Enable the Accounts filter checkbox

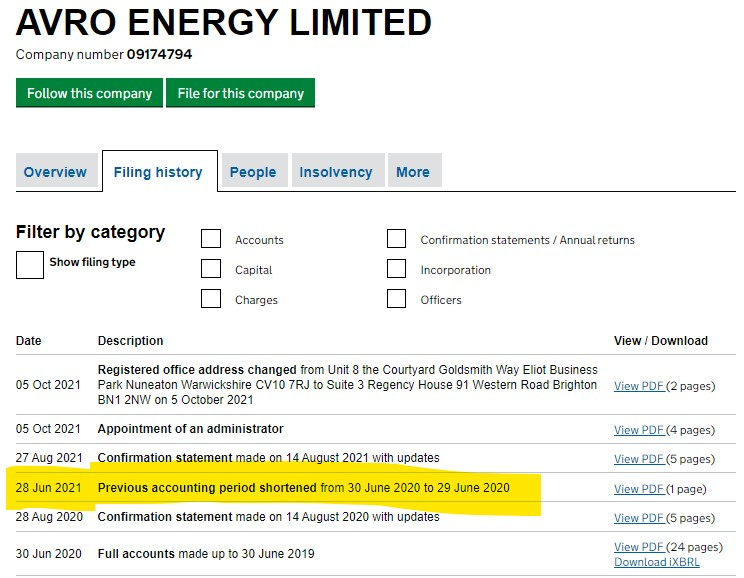211,239
